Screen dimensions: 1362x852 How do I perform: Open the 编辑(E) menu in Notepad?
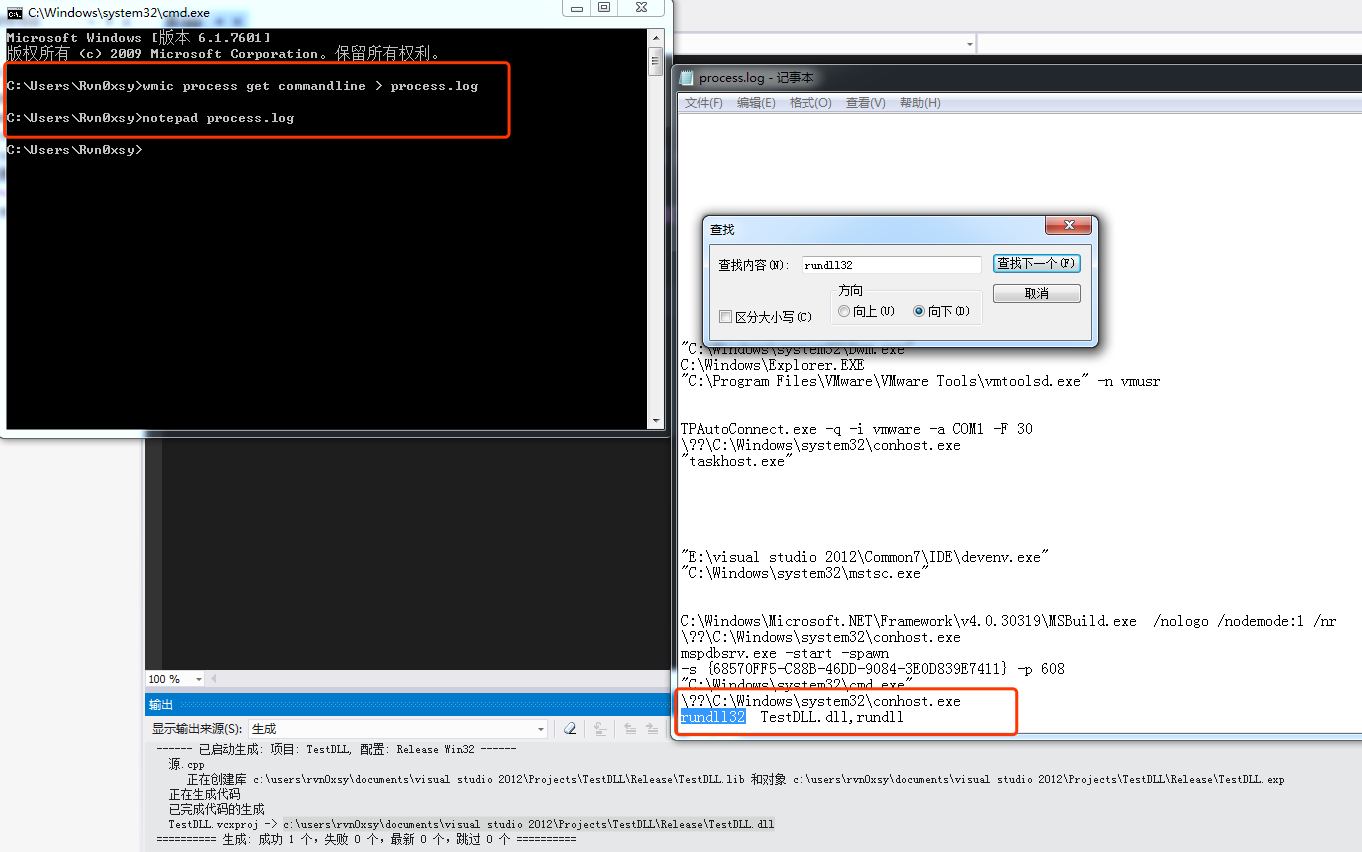pos(756,103)
